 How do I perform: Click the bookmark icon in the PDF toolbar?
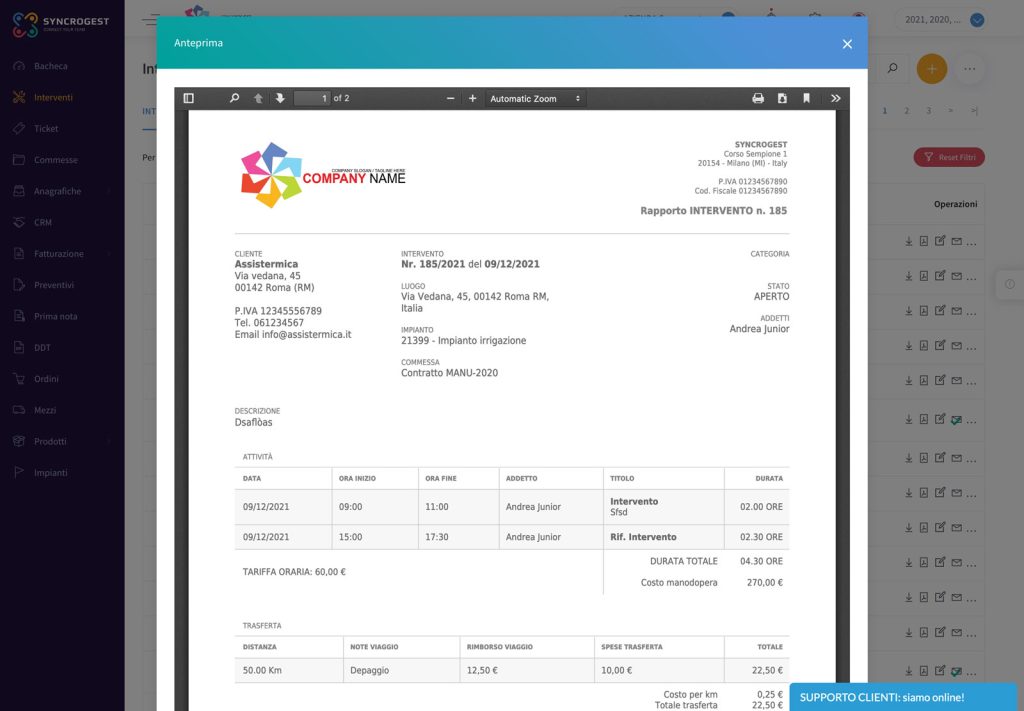[806, 98]
